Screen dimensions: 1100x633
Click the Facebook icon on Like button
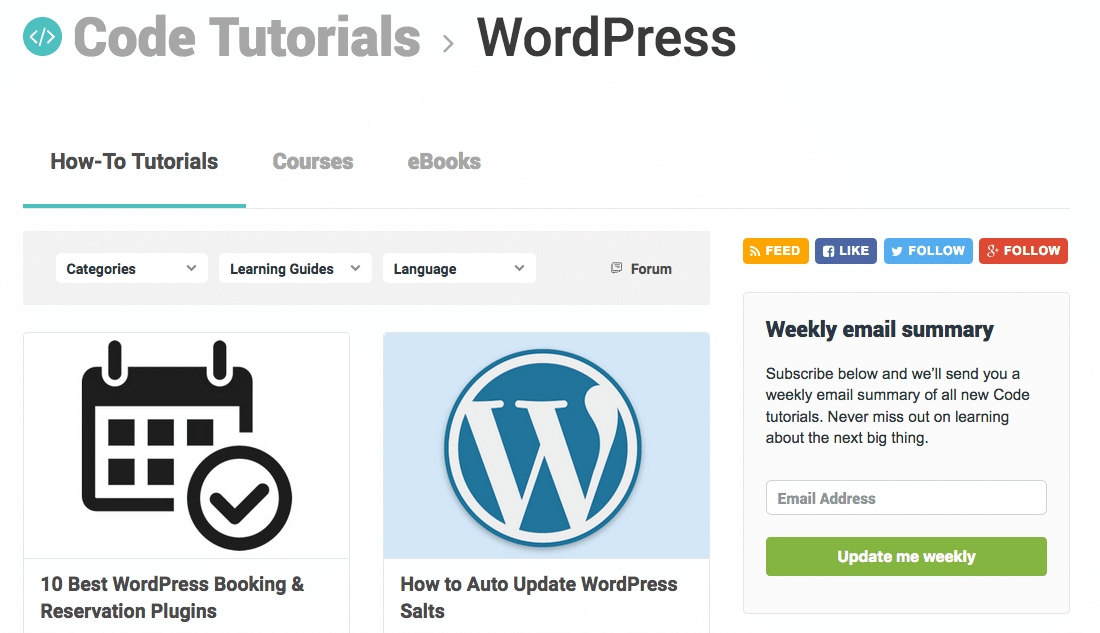(x=829, y=251)
